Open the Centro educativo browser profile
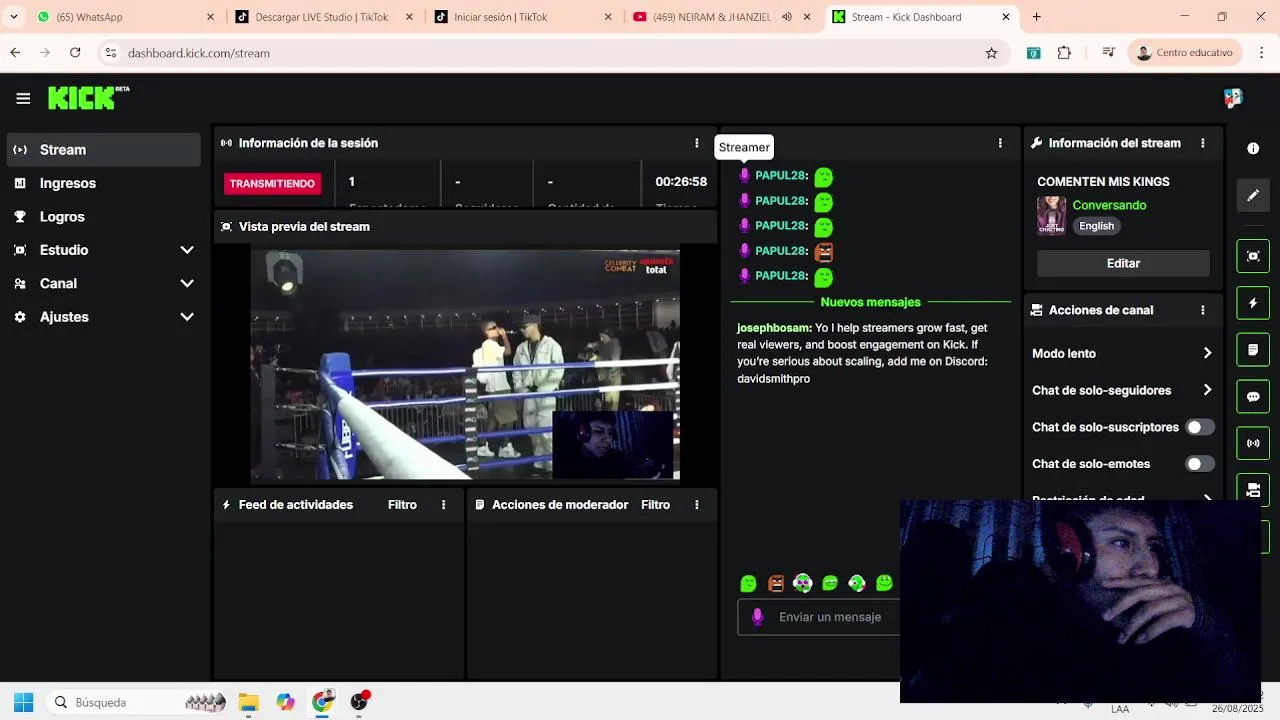The width and height of the screenshot is (1280, 720). tap(1185, 53)
